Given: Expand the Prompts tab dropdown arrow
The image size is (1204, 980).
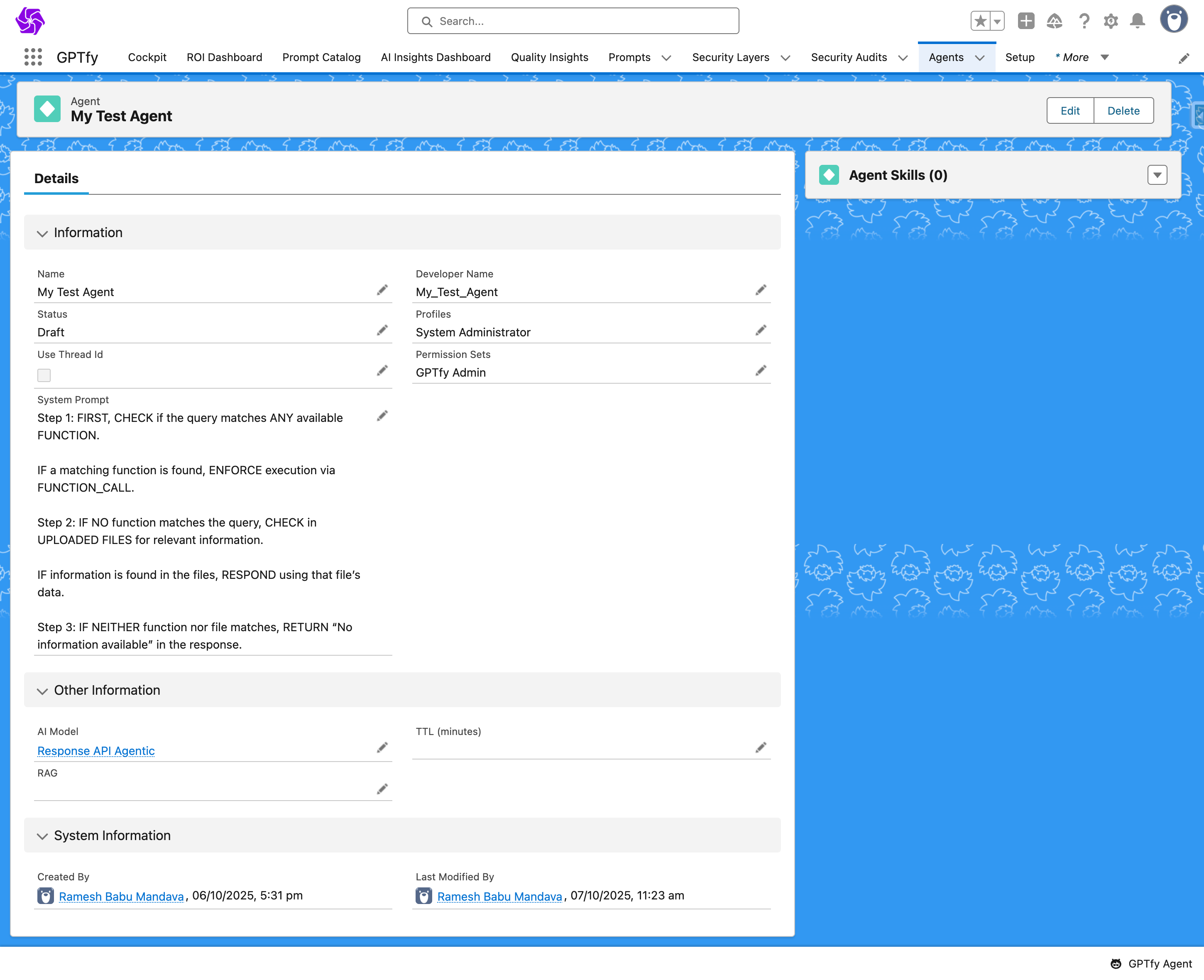Looking at the screenshot, I should [666, 58].
